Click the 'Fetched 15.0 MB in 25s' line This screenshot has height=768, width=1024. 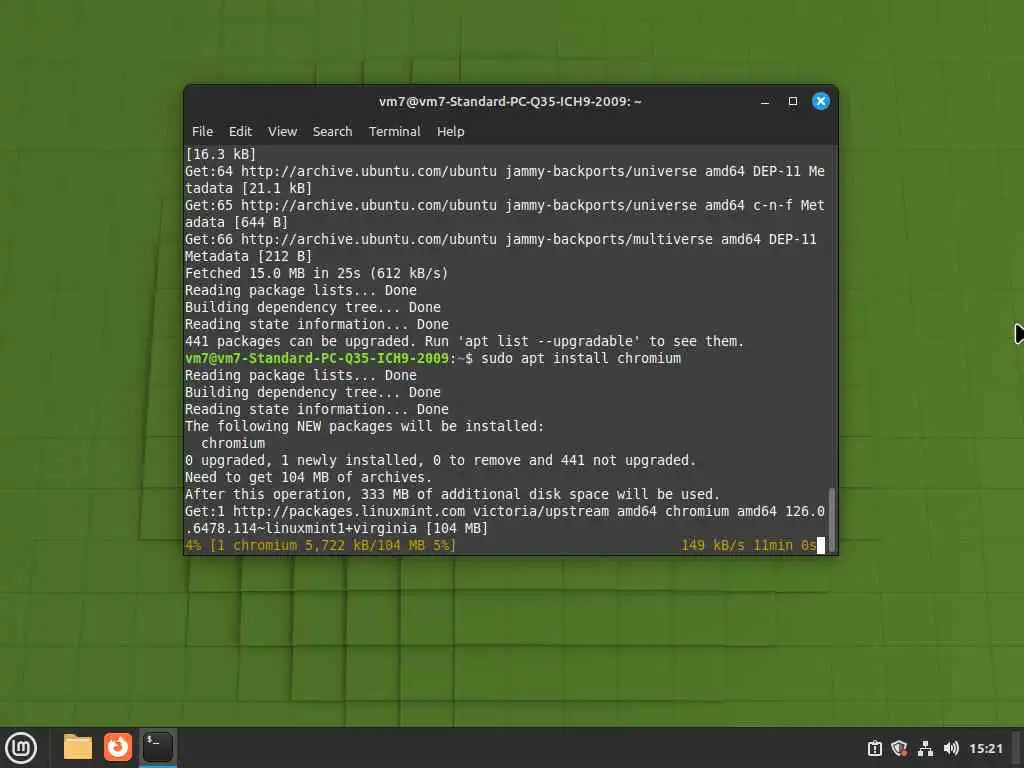tap(317, 273)
